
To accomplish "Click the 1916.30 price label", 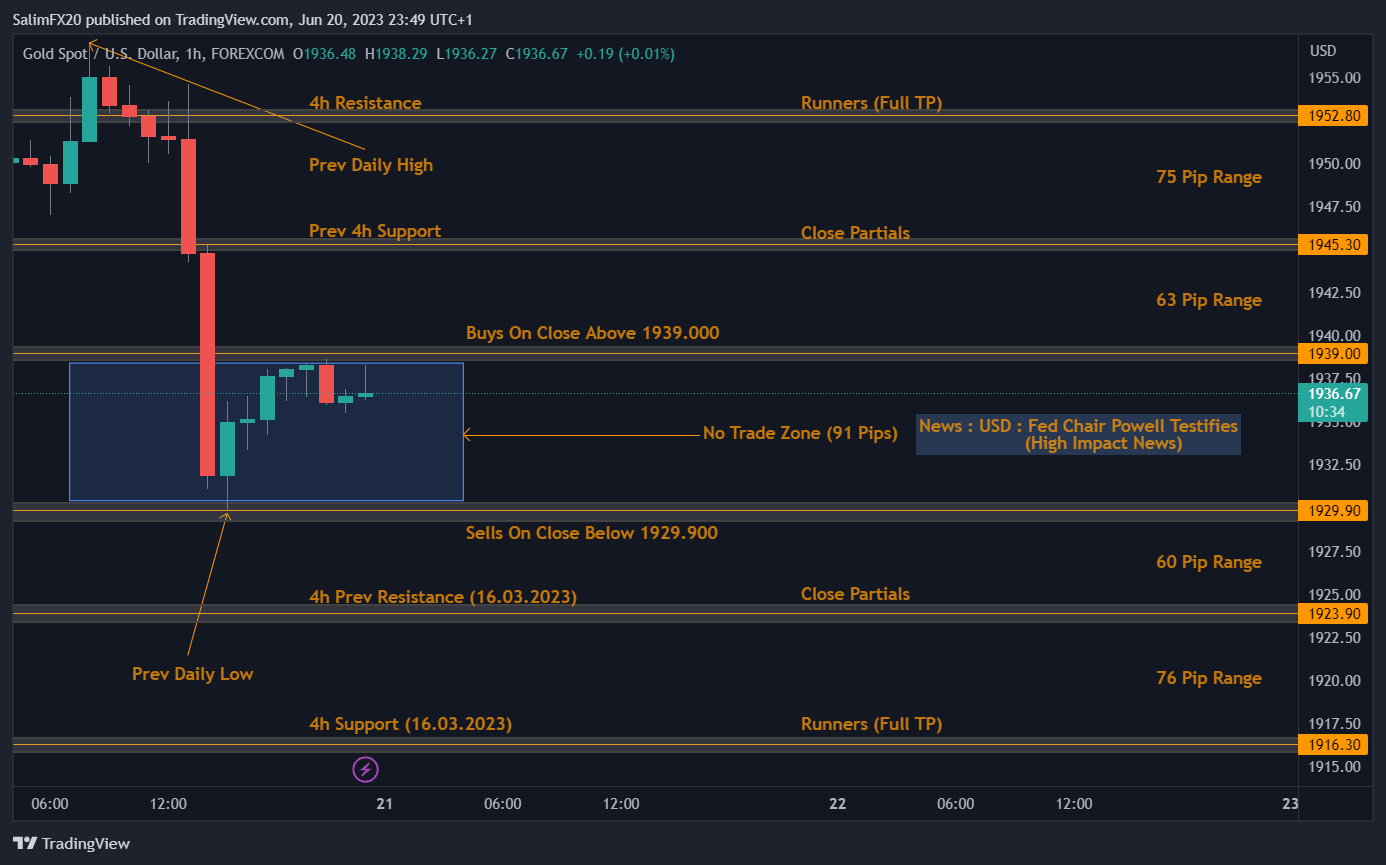I will pyautogui.click(x=1332, y=744).
